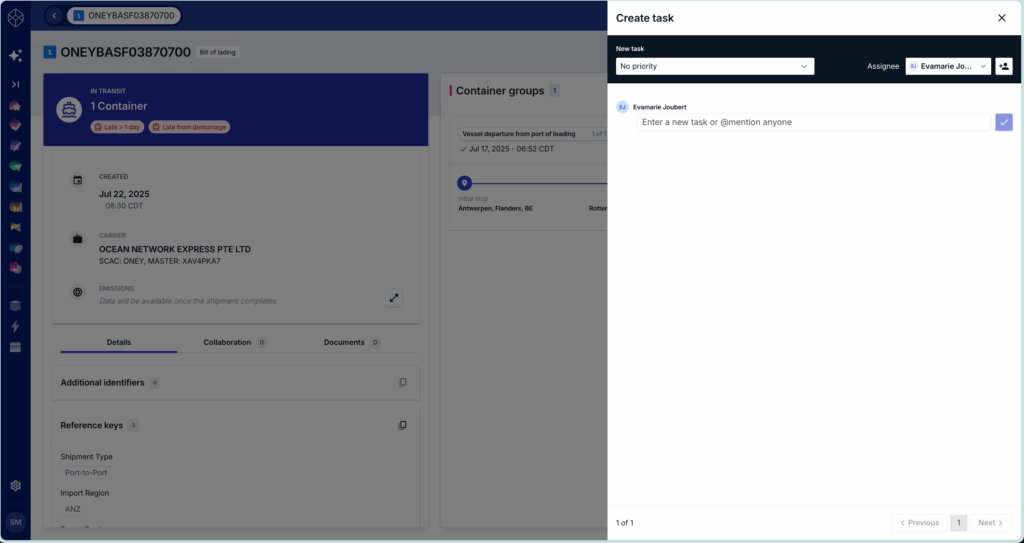Submit the task with the checkmark button

pos(1004,122)
